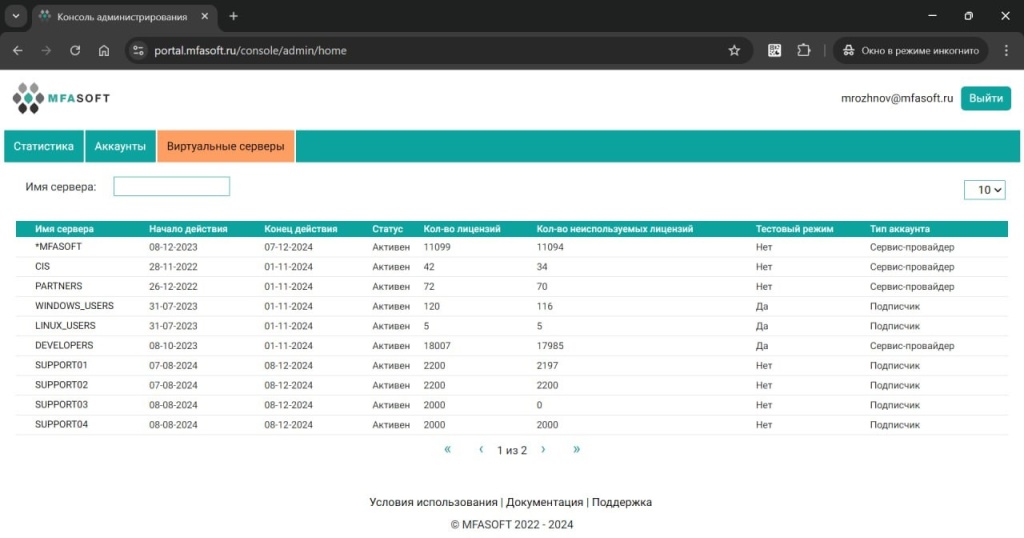Click Да test mode in WINDOWS_USERS row

pos(762,306)
